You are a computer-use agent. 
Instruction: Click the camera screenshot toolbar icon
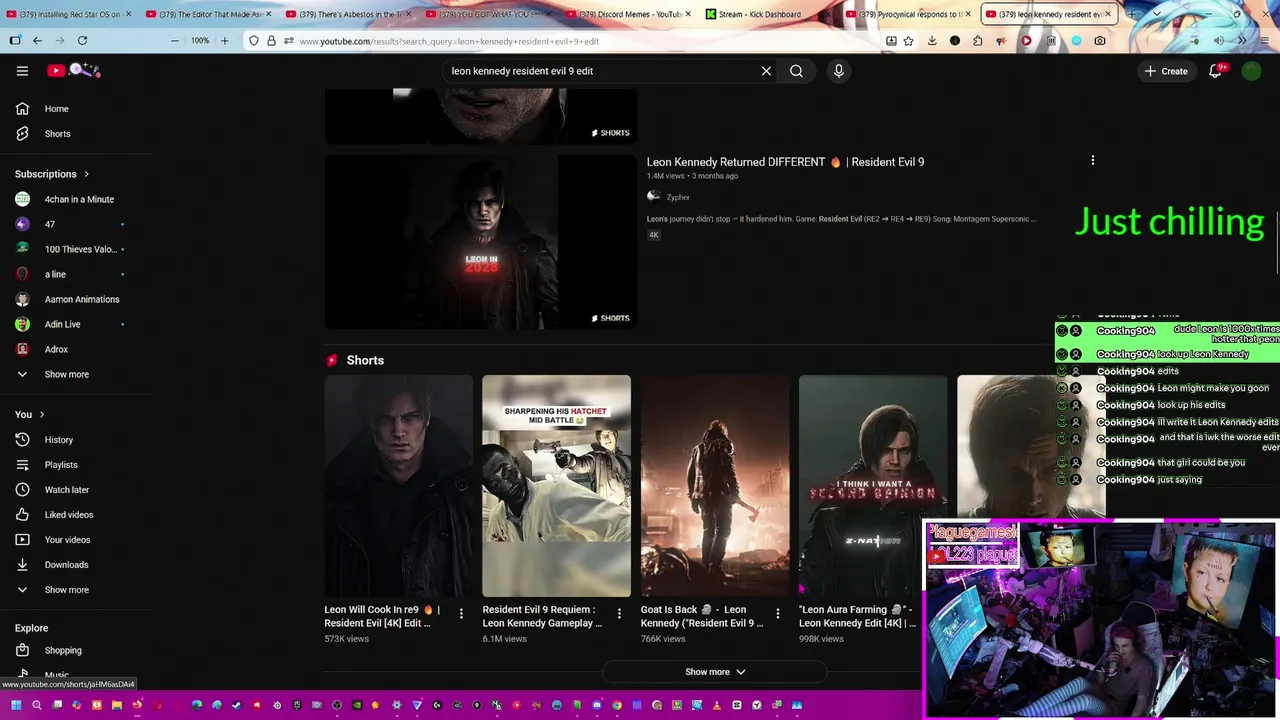1100,40
